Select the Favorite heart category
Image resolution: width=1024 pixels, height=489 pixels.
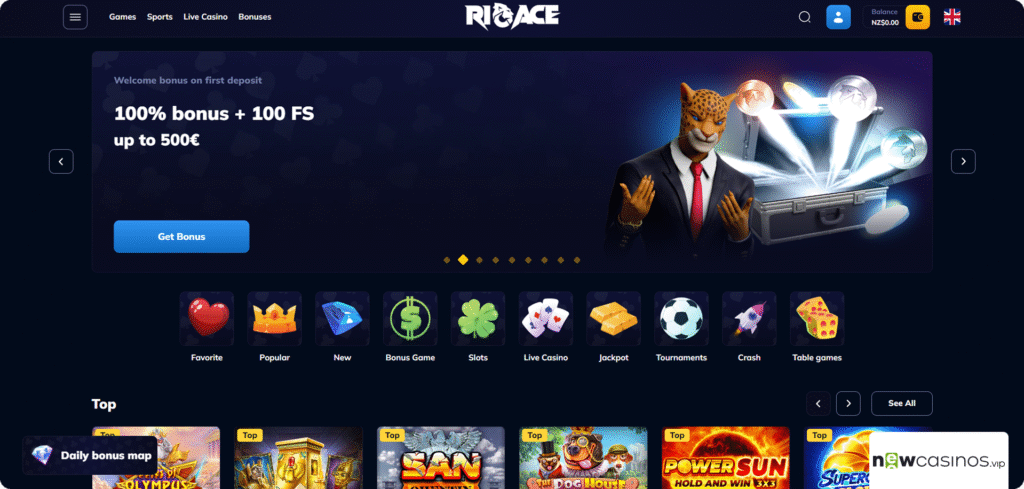click(x=206, y=319)
